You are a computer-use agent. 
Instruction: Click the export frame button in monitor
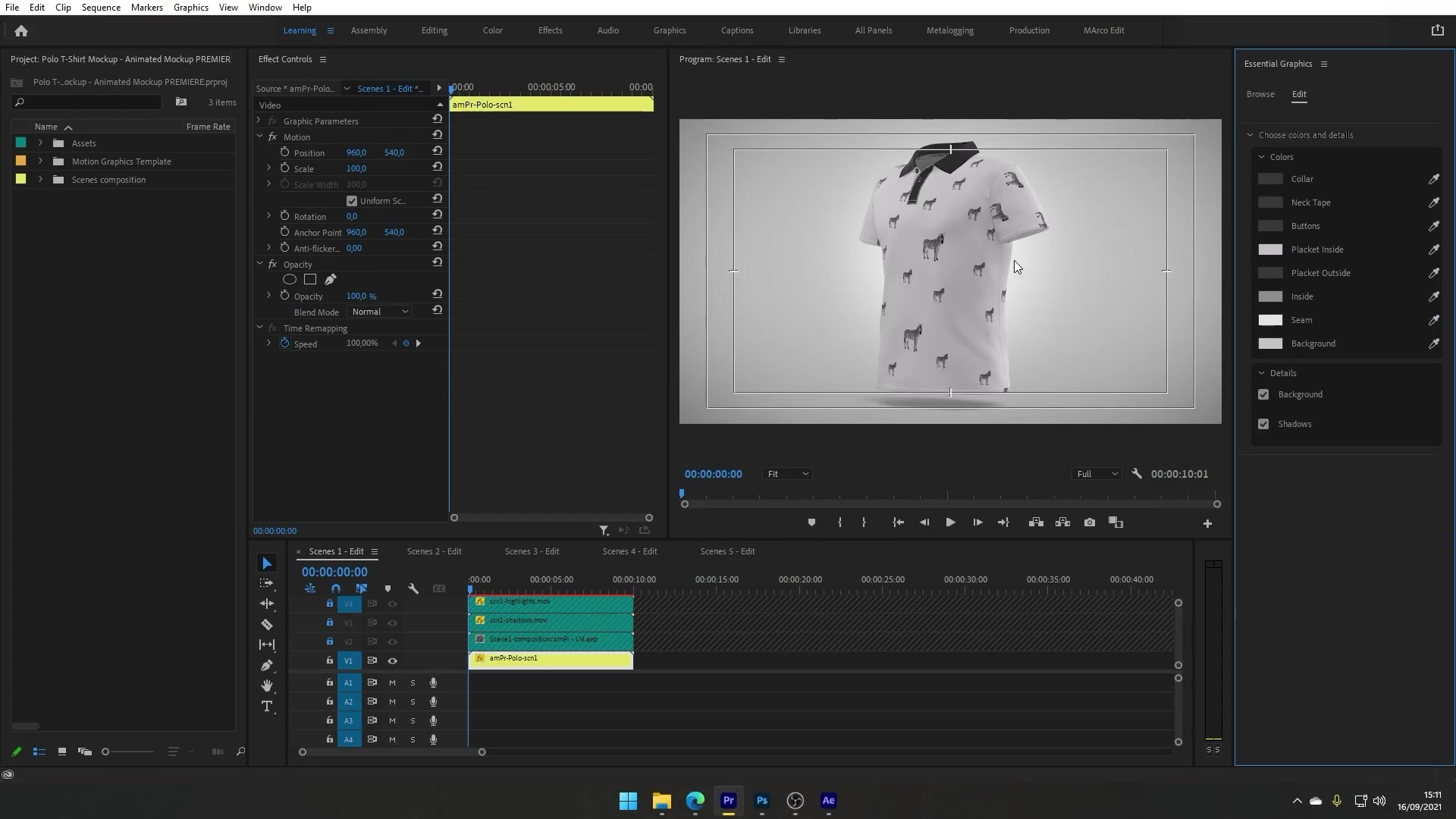[1089, 522]
